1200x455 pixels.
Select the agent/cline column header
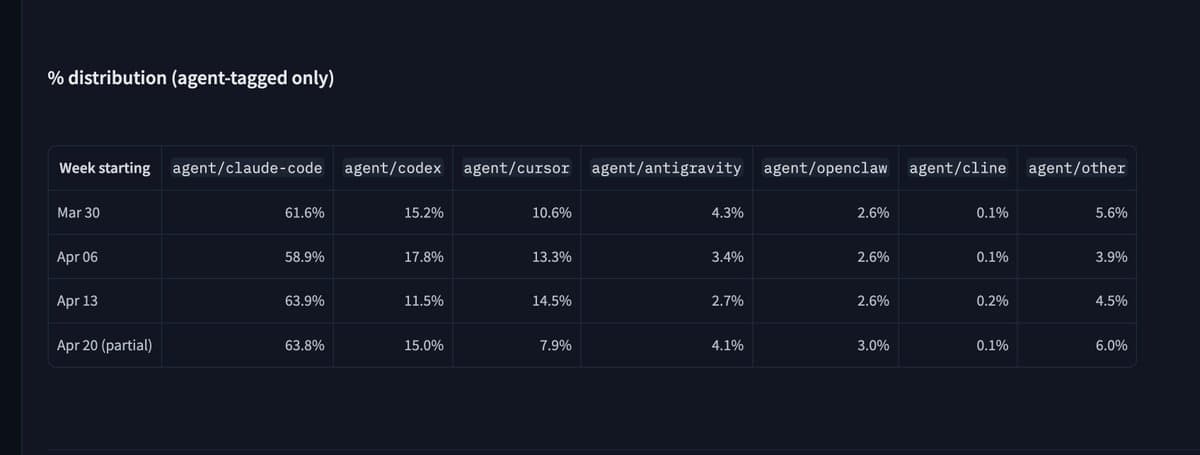(x=957, y=168)
